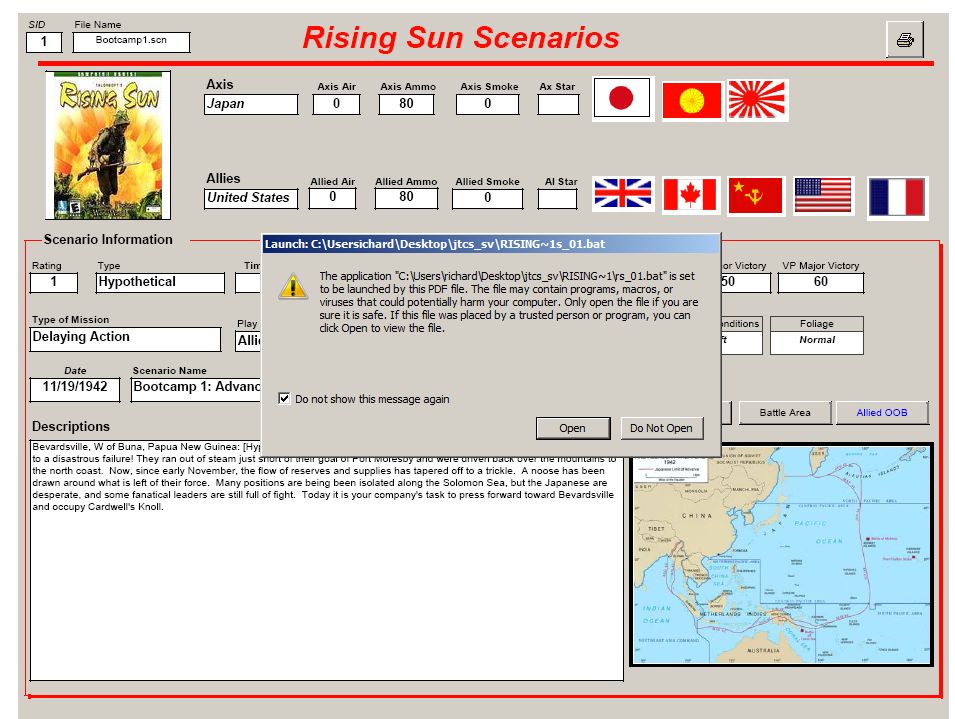The width and height of the screenshot is (955, 719).
Task: Select the Japanese rising sun rays flag
Action: 758,100
